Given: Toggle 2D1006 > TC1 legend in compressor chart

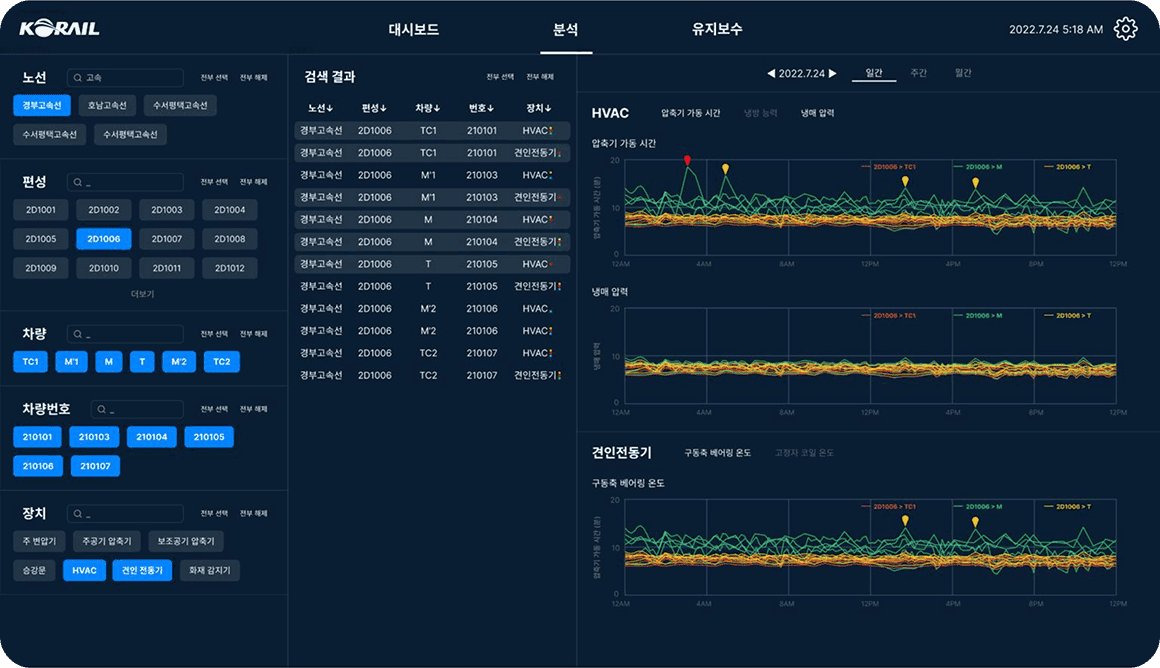Looking at the screenshot, I should pyautogui.click(x=888, y=167).
